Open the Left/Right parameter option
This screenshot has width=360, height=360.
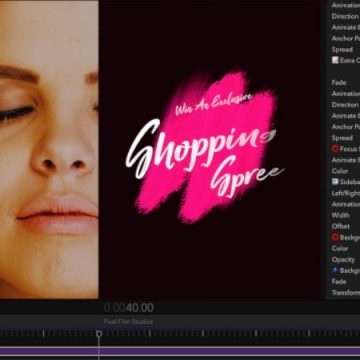click(x=346, y=193)
